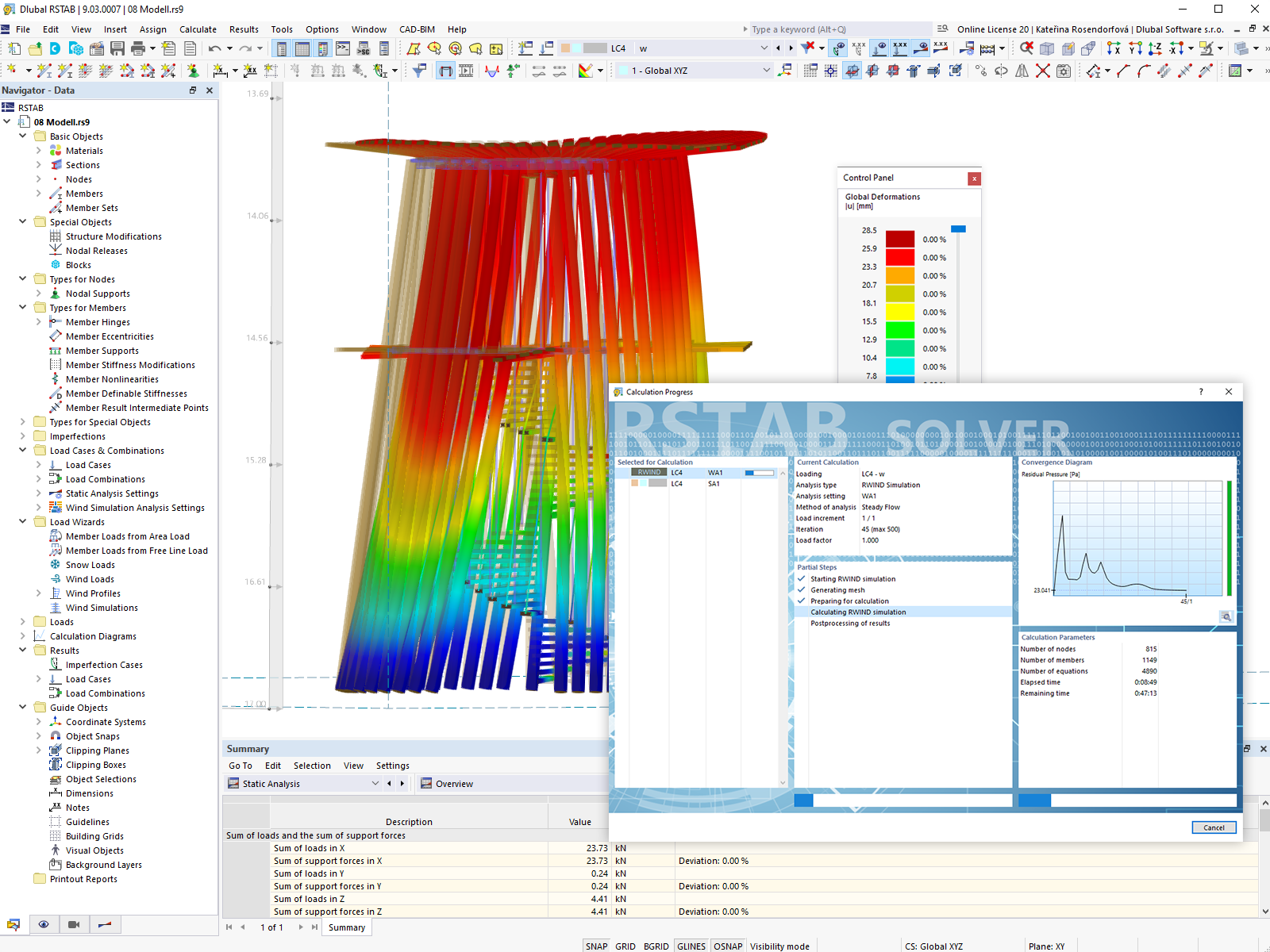The image size is (1270, 952).
Task: Click the yellow 20.7 legend color swatch
Action: click(900, 294)
